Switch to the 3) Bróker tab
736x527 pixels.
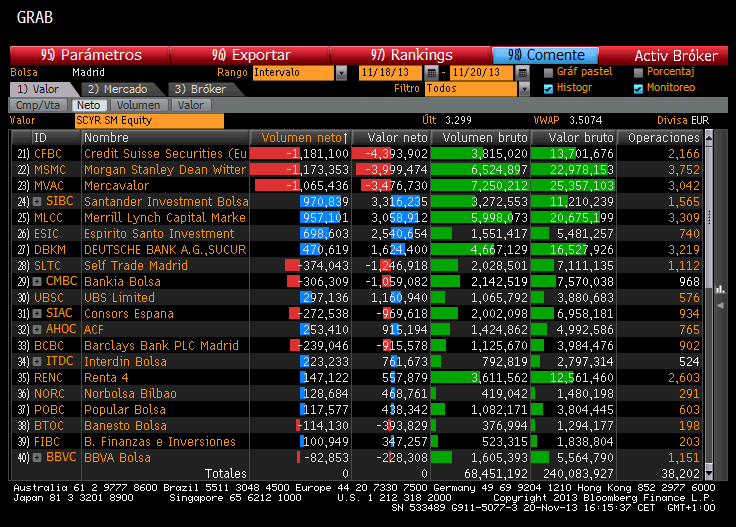click(202, 89)
